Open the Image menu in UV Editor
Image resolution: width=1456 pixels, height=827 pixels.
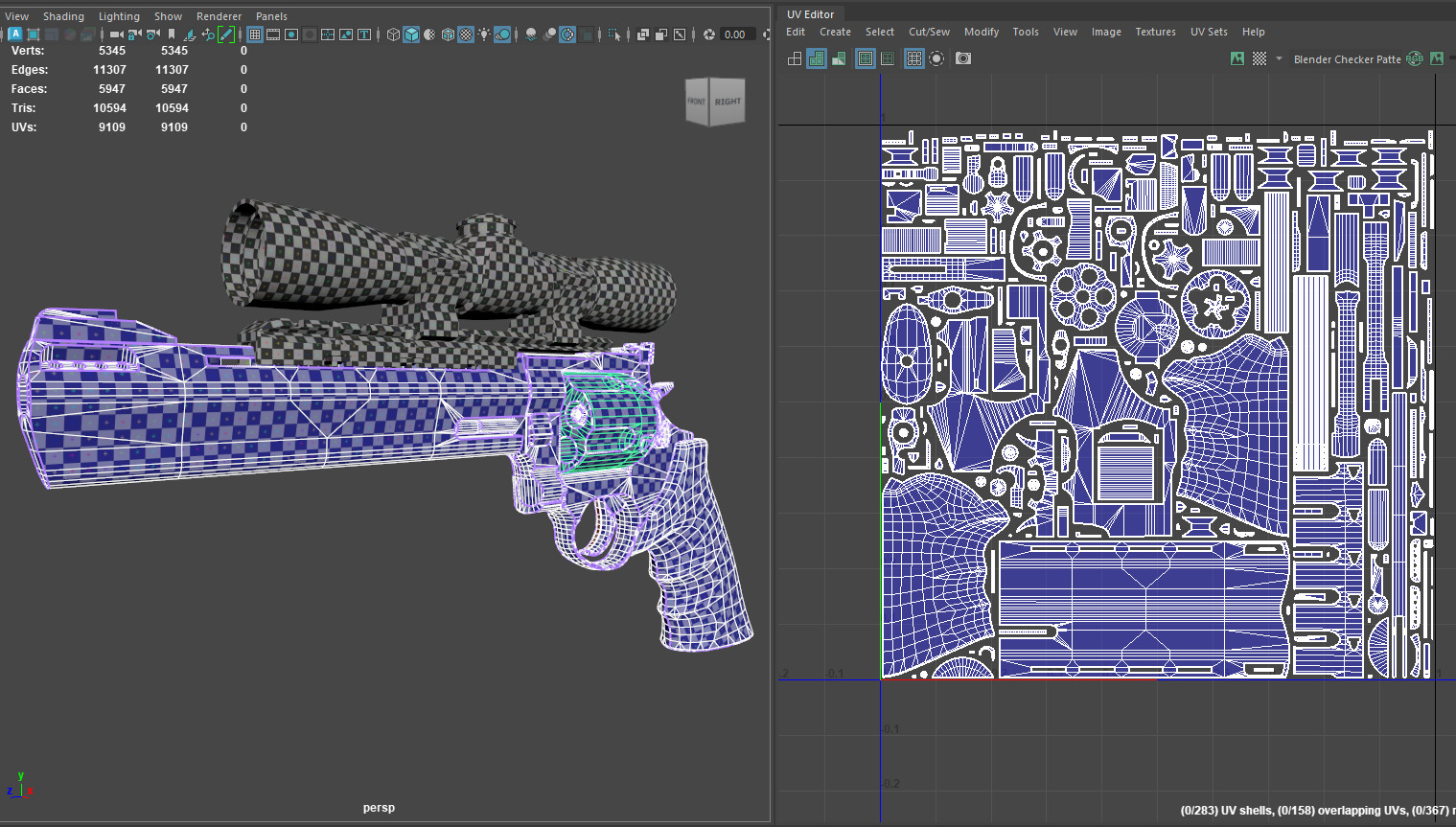1106,32
